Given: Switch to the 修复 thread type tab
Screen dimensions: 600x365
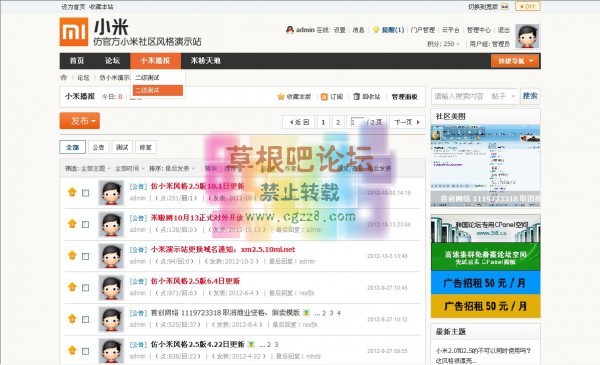Looking at the screenshot, I should (146, 147).
